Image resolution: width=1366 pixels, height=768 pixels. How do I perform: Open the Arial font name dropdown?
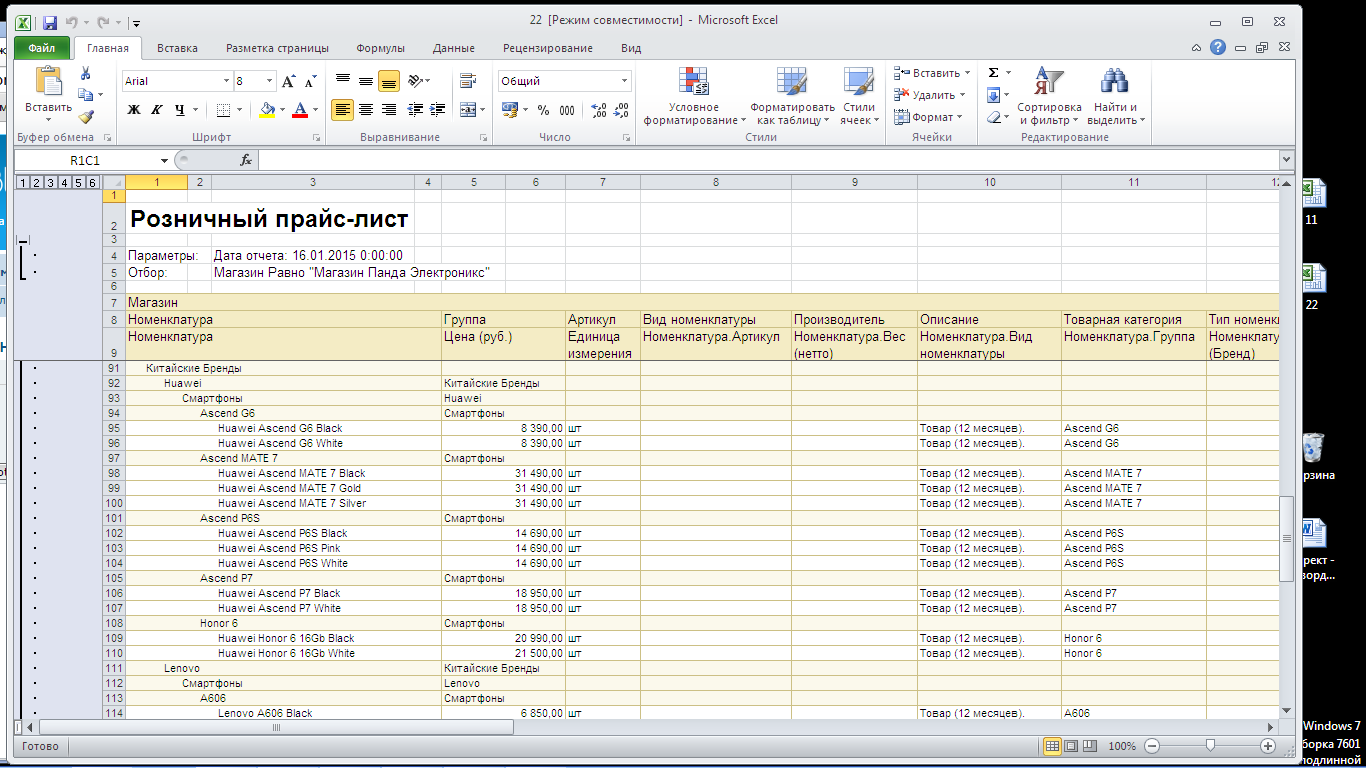[x=226, y=81]
